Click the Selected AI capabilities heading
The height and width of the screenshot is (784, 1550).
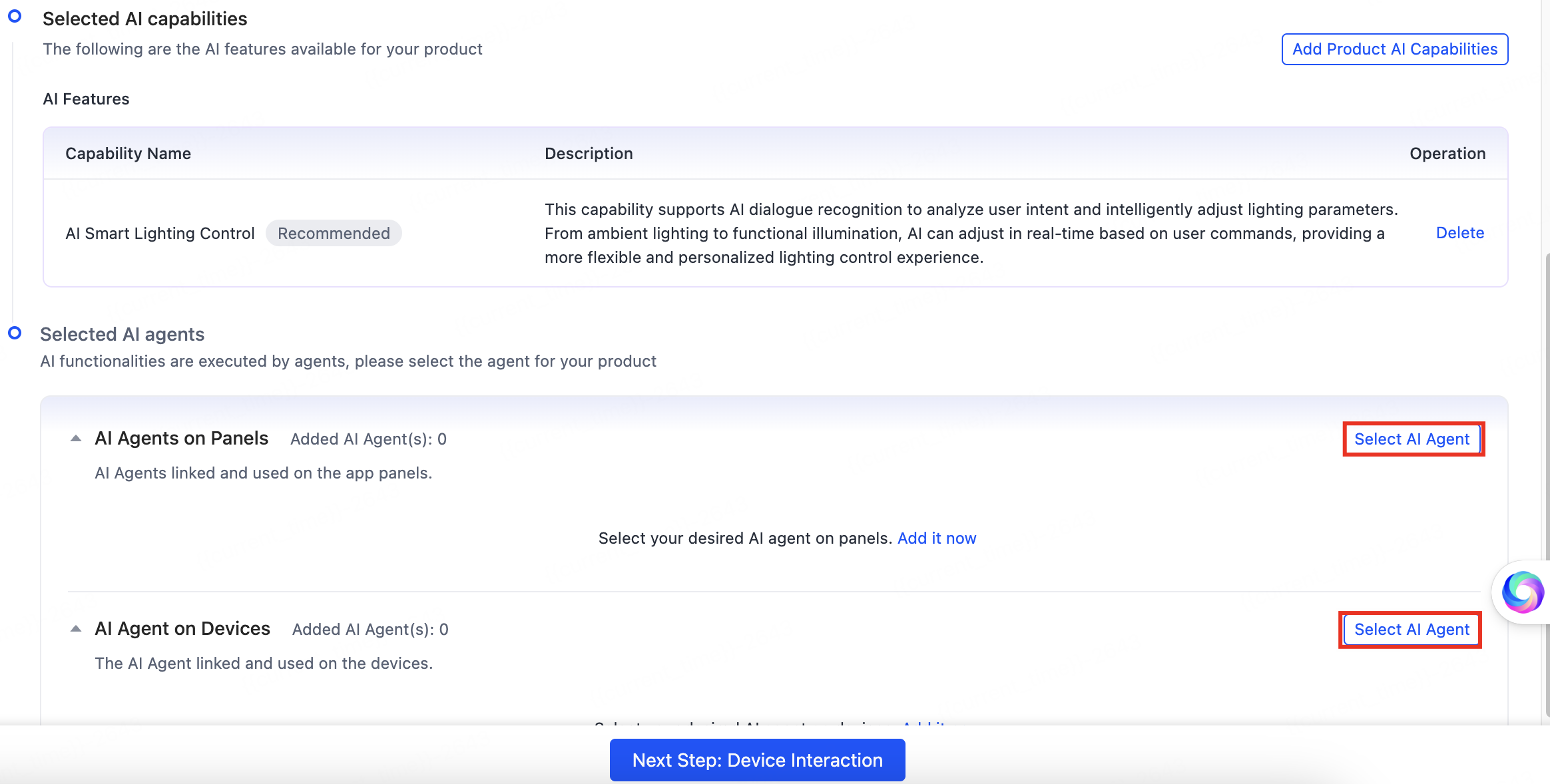point(144,19)
